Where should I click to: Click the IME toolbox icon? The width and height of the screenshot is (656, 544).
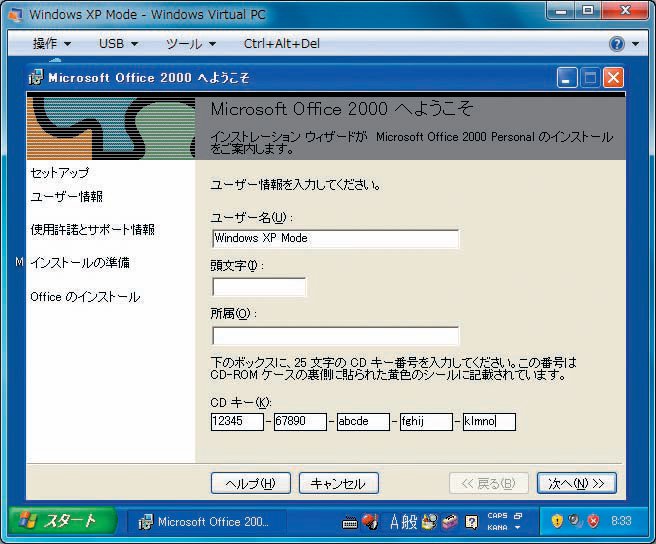tap(450, 522)
